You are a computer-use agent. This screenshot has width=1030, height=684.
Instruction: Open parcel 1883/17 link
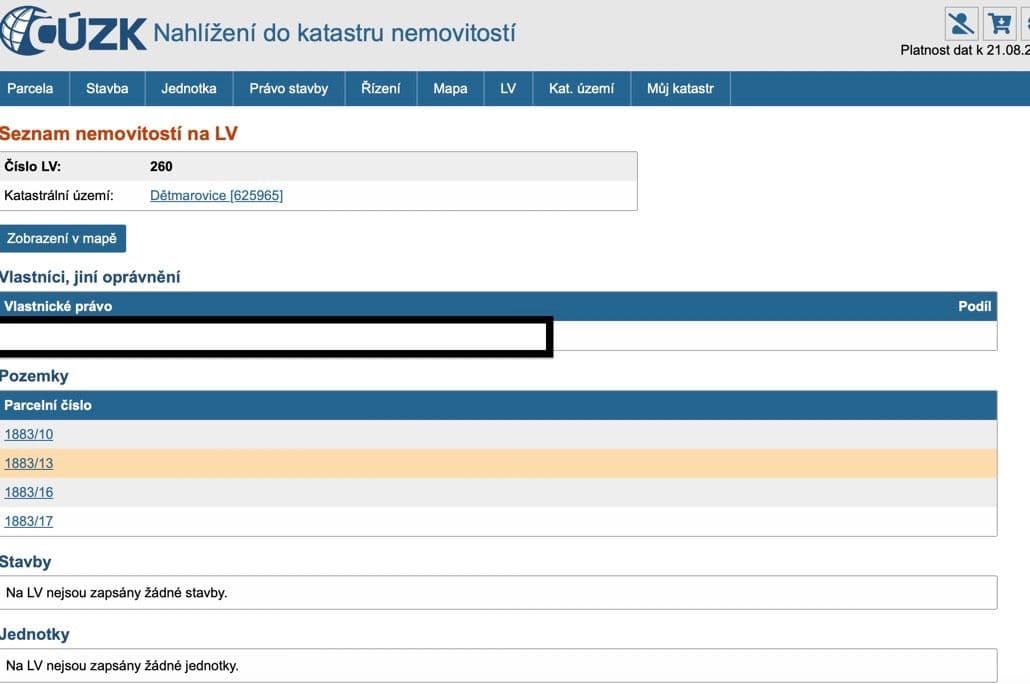point(29,521)
